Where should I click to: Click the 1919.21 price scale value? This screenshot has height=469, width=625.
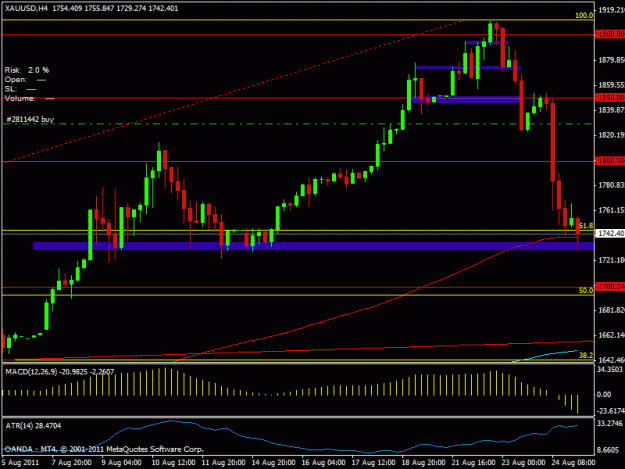pos(611,10)
